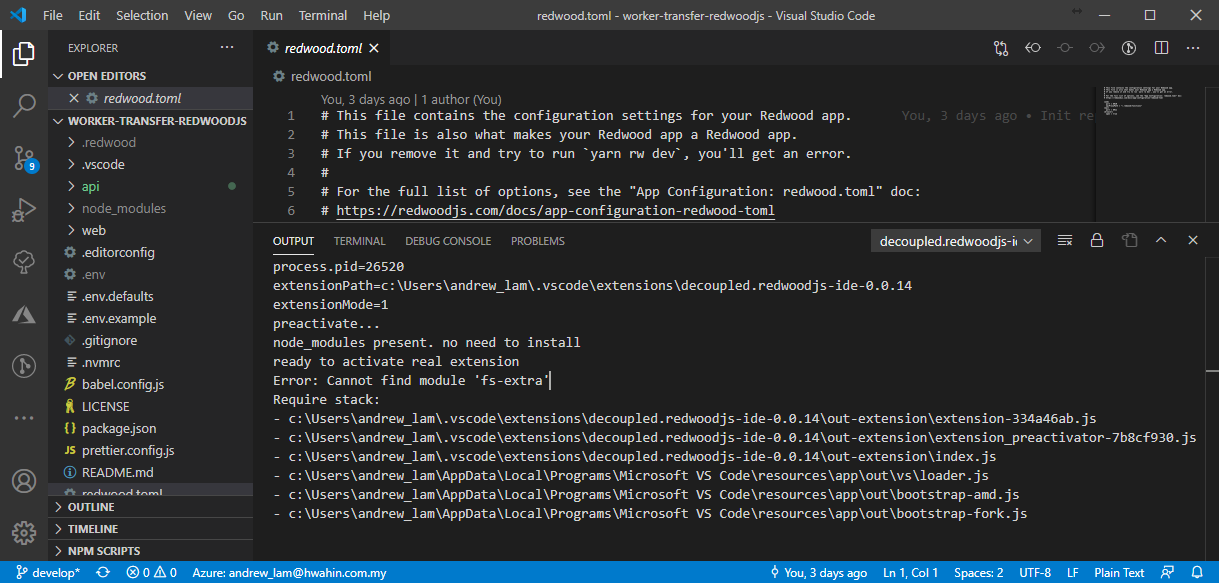Open the File menu
Screen dimensions: 1219x583
click(x=53, y=15)
